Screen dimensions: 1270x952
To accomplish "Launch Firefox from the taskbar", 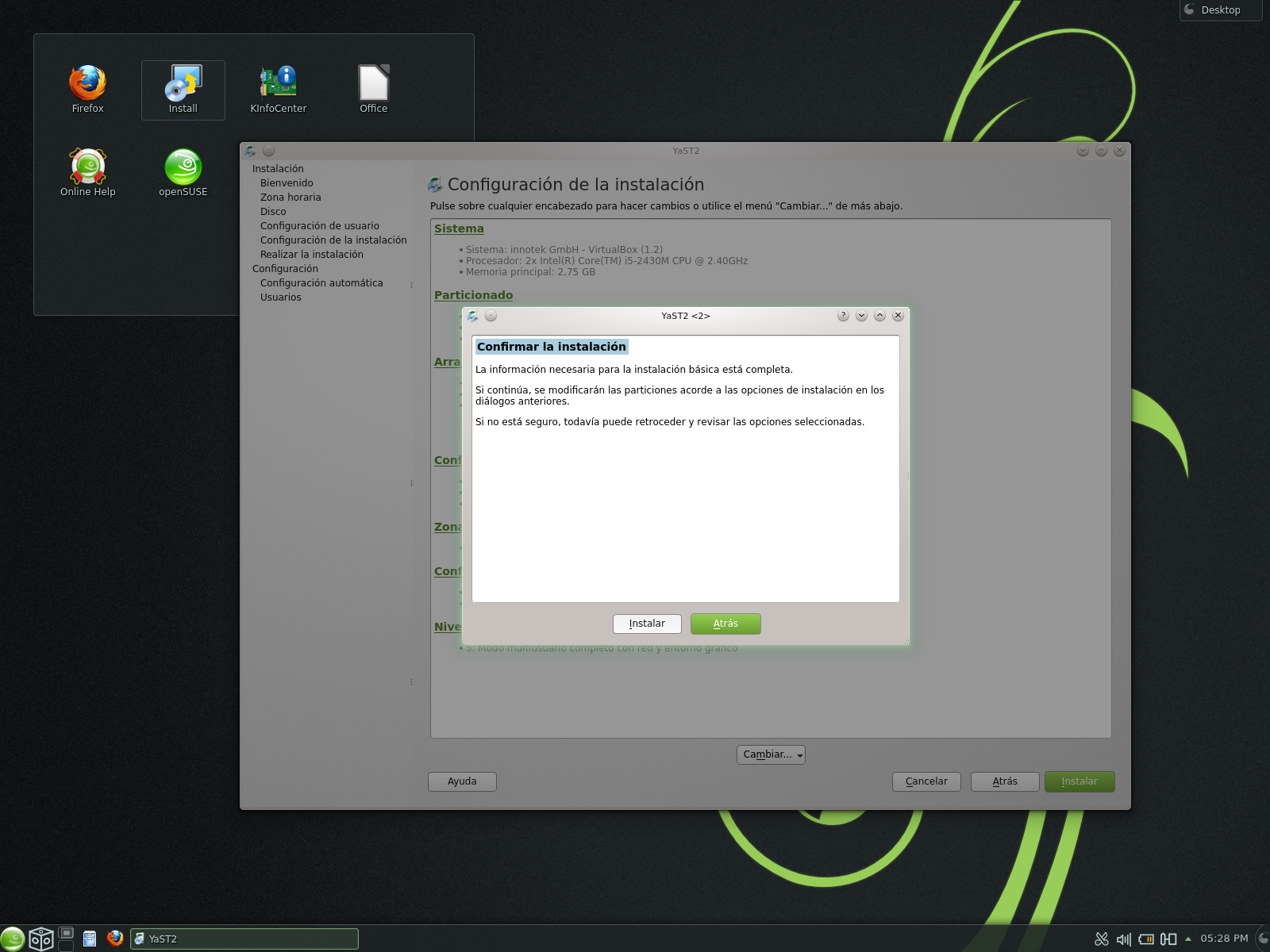I will tap(115, 939).
